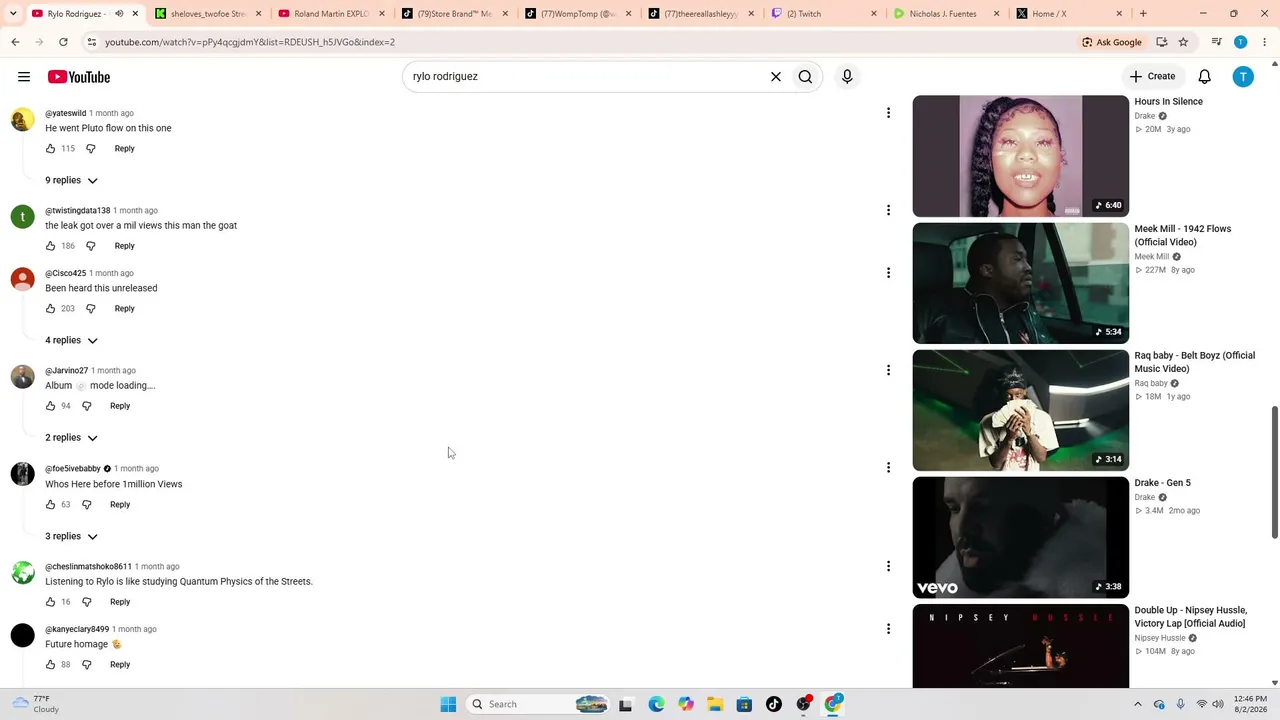Open the YouTube guide hamburger menu
Screen dimensions: 1280x720
point(24,77)
